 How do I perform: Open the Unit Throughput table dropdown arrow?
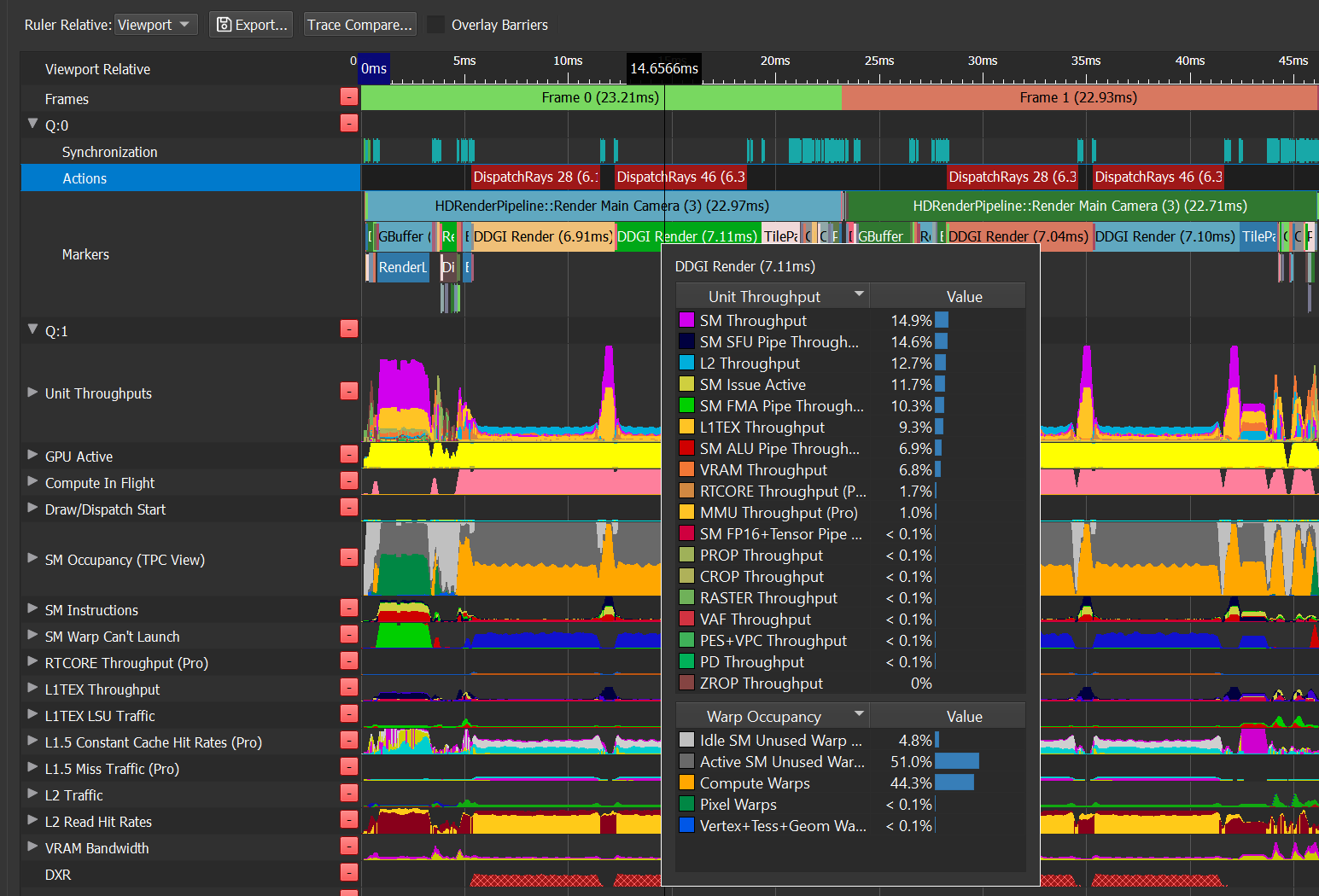[859, 294]
